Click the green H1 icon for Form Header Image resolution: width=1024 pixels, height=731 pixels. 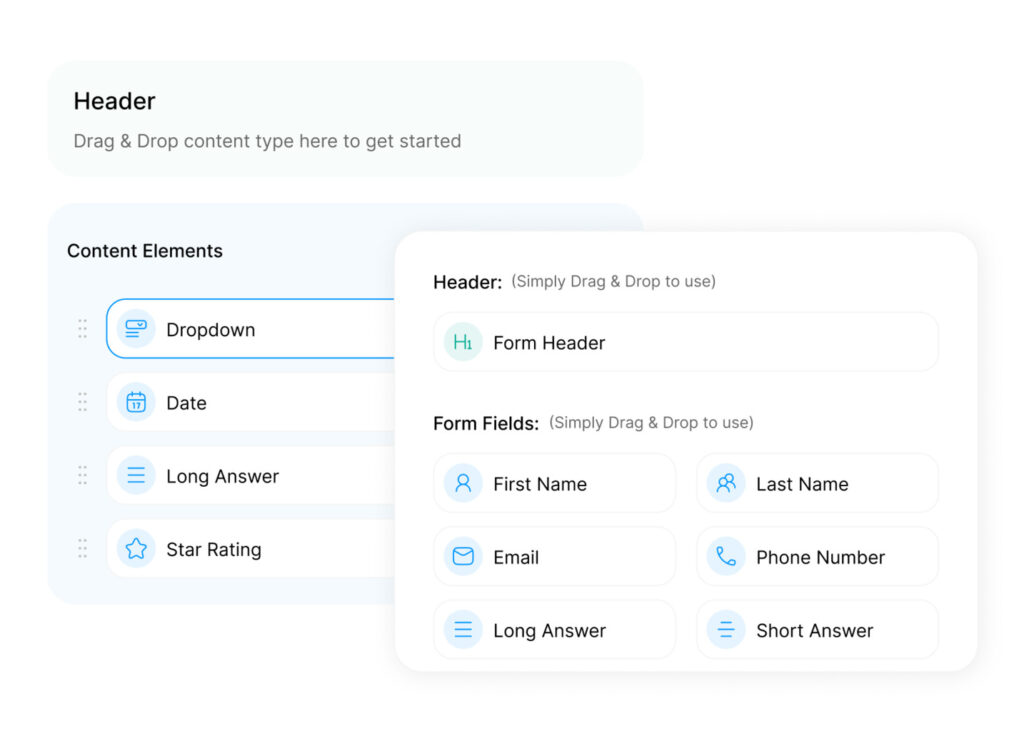pyautogui.click(x=462, y=342)
